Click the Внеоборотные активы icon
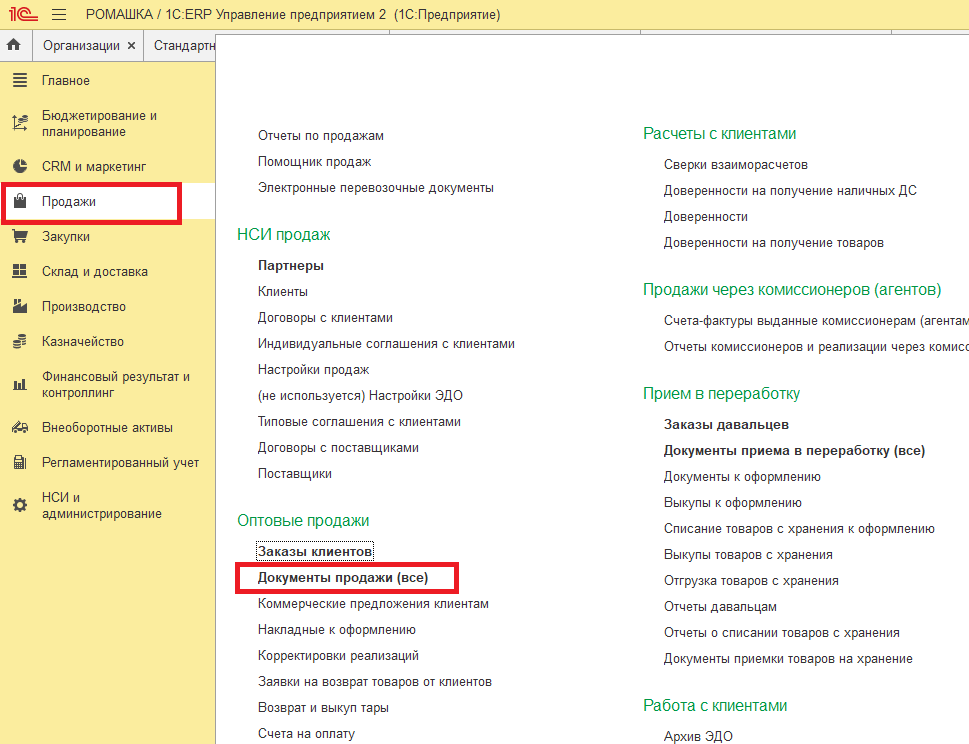This screenshot has height=744, width=969. (20, 427)
